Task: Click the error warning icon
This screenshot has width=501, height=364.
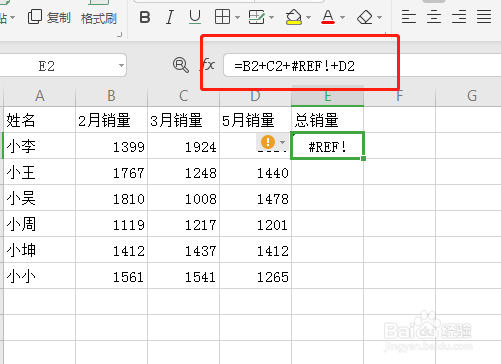Action: [x=268, y=142]
